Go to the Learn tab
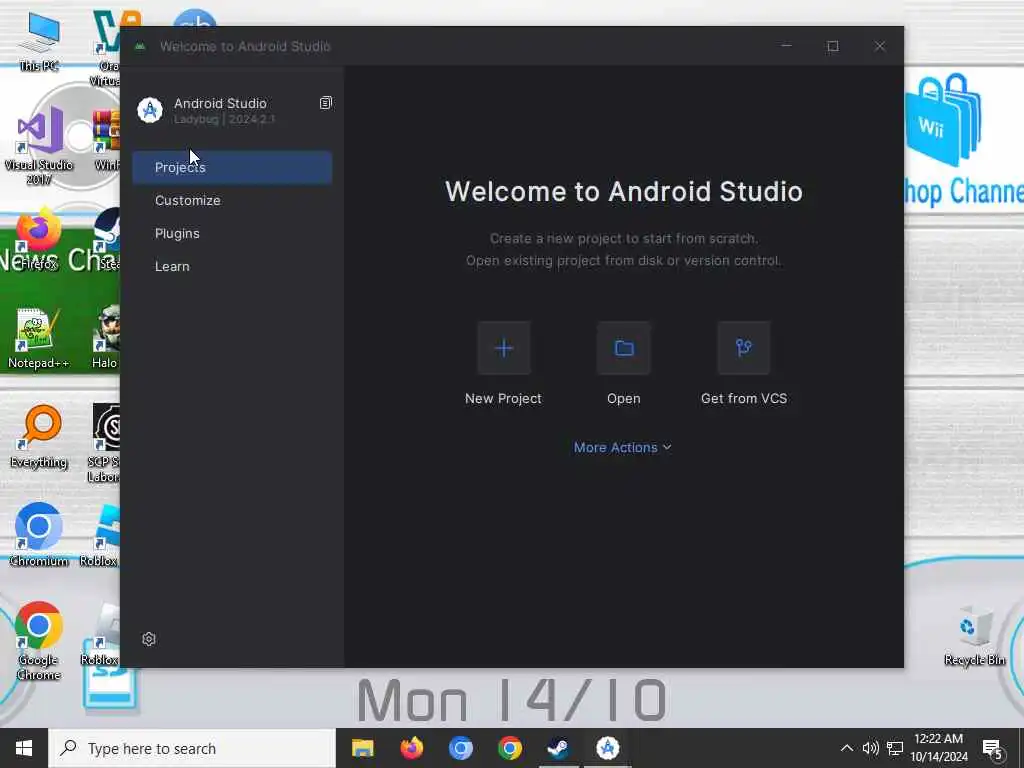 (232, 266)
